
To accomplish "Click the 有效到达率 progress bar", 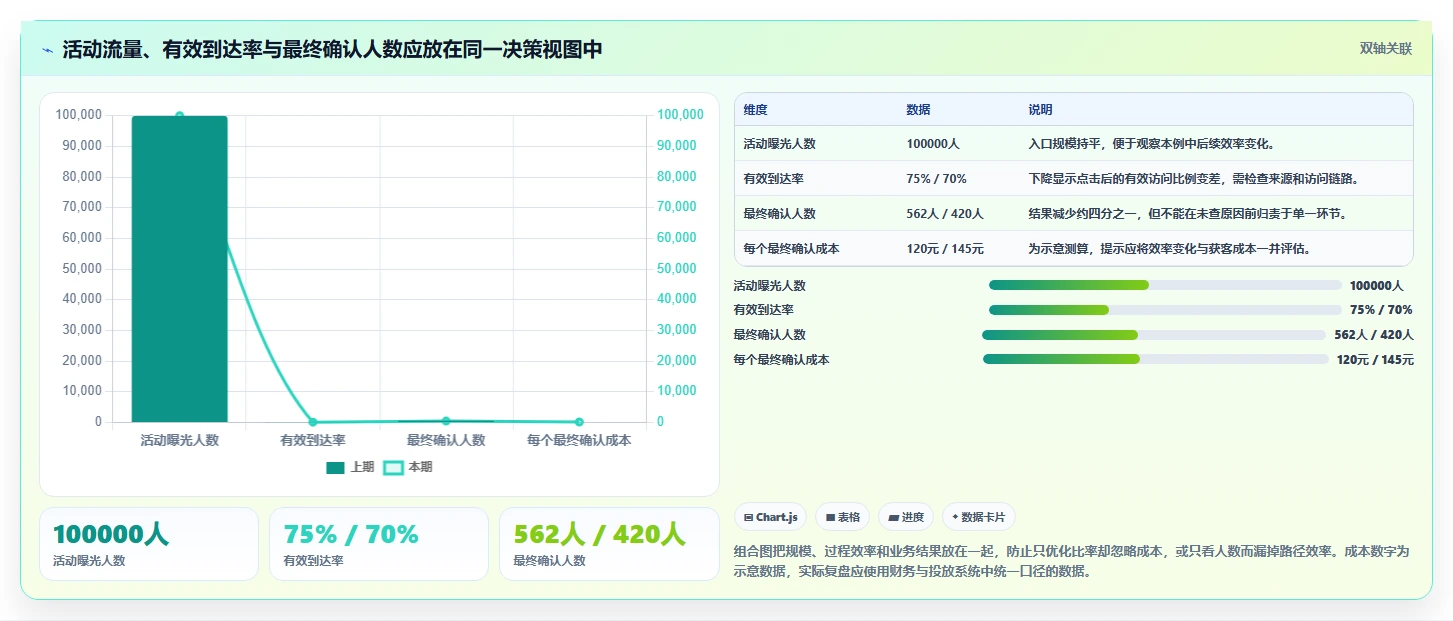I will 1165,310.
